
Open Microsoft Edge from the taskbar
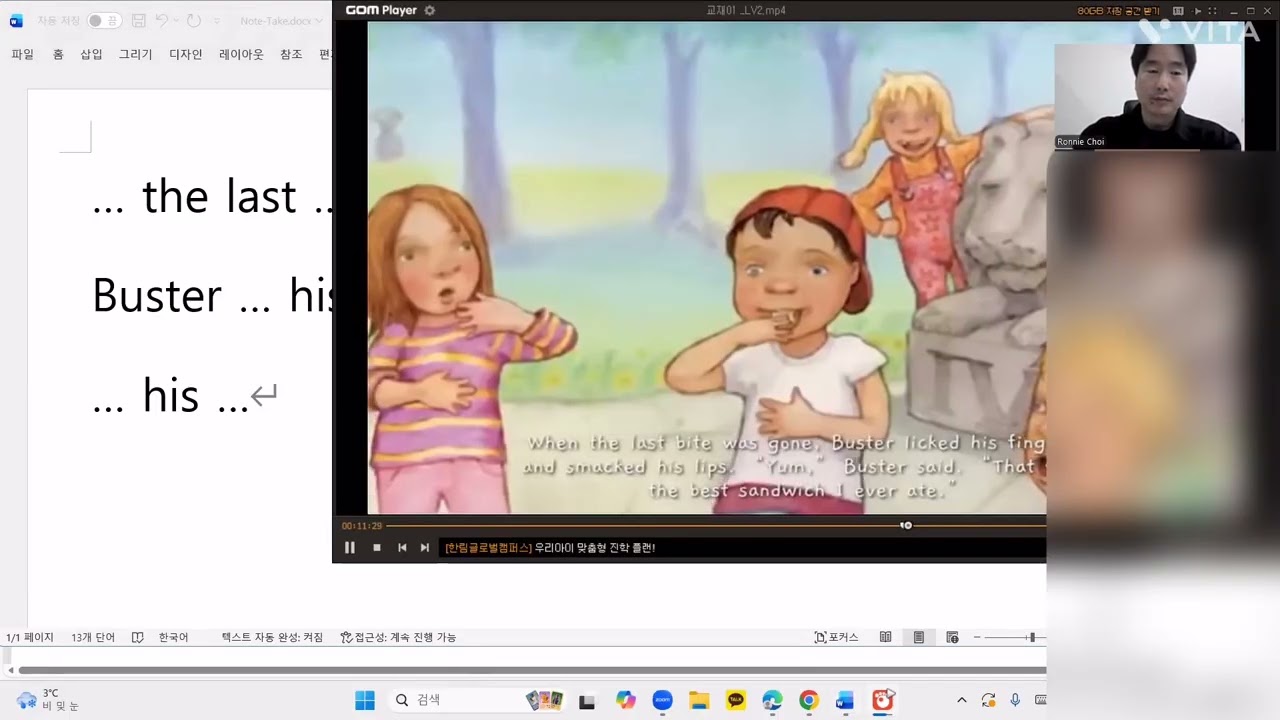[x=772, y=700]
